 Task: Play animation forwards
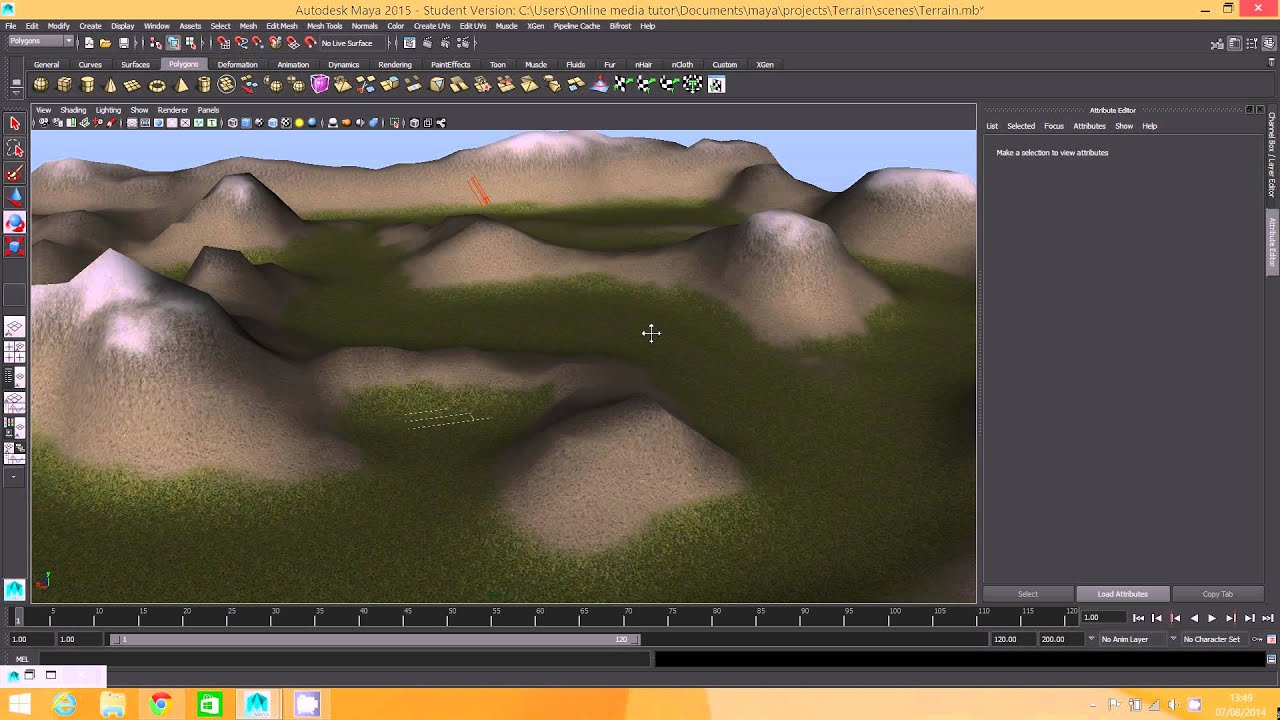1212,618
